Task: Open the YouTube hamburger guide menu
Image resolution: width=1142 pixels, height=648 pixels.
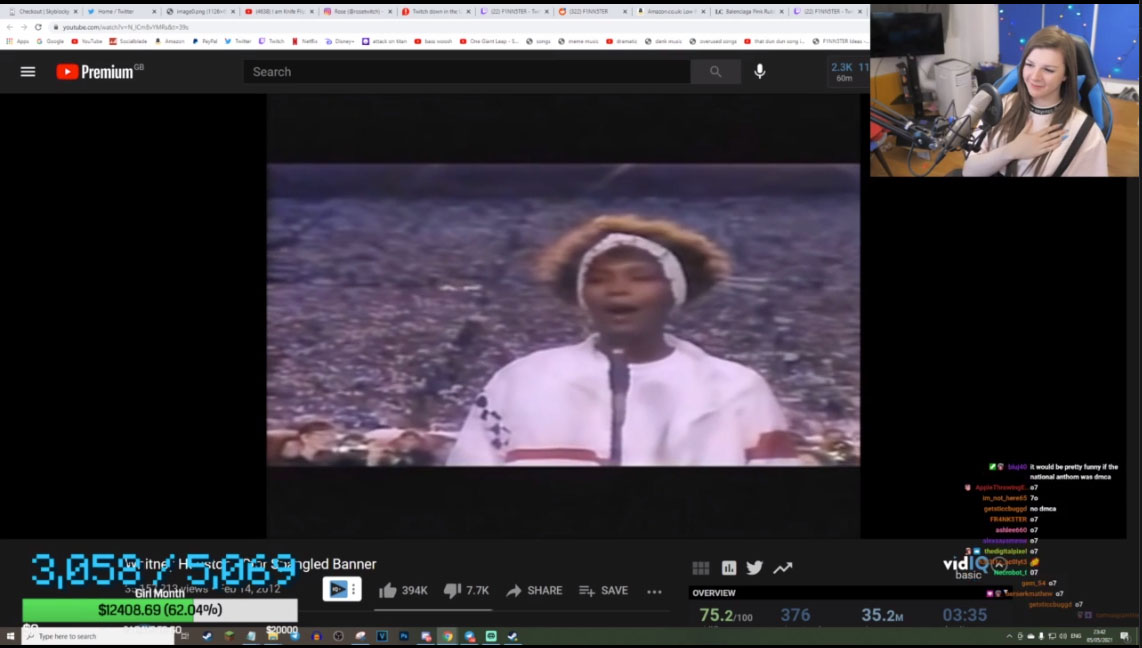Action: 28,71
